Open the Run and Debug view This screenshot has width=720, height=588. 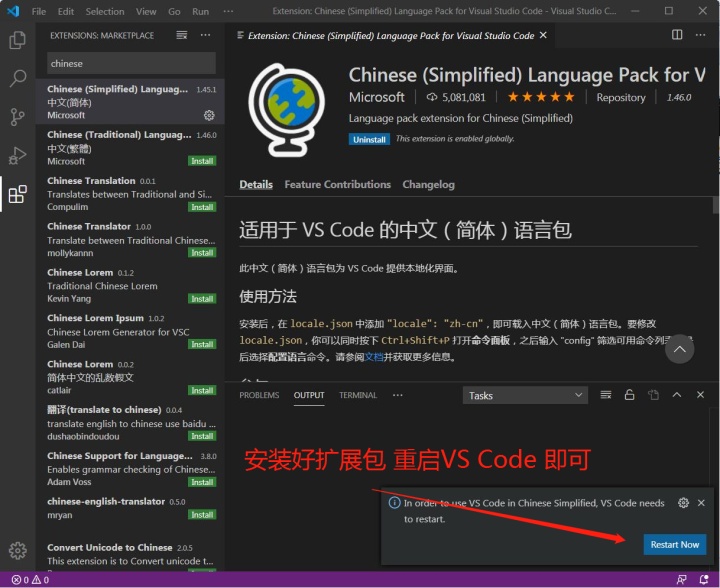click(17, 156)
